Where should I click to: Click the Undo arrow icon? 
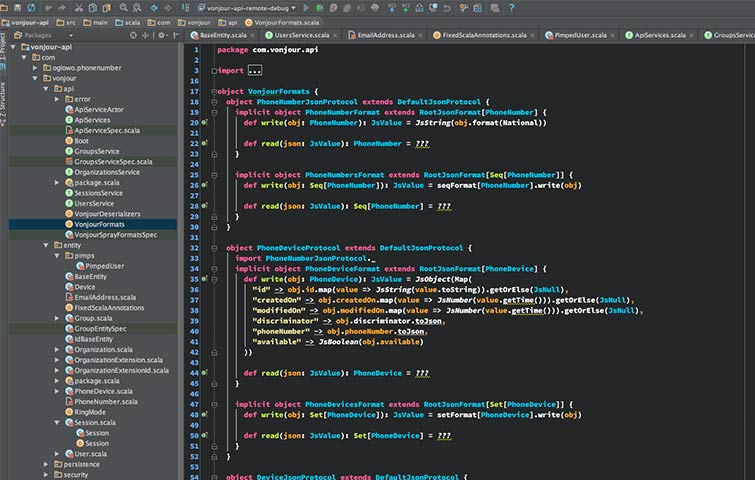[48, 8]
